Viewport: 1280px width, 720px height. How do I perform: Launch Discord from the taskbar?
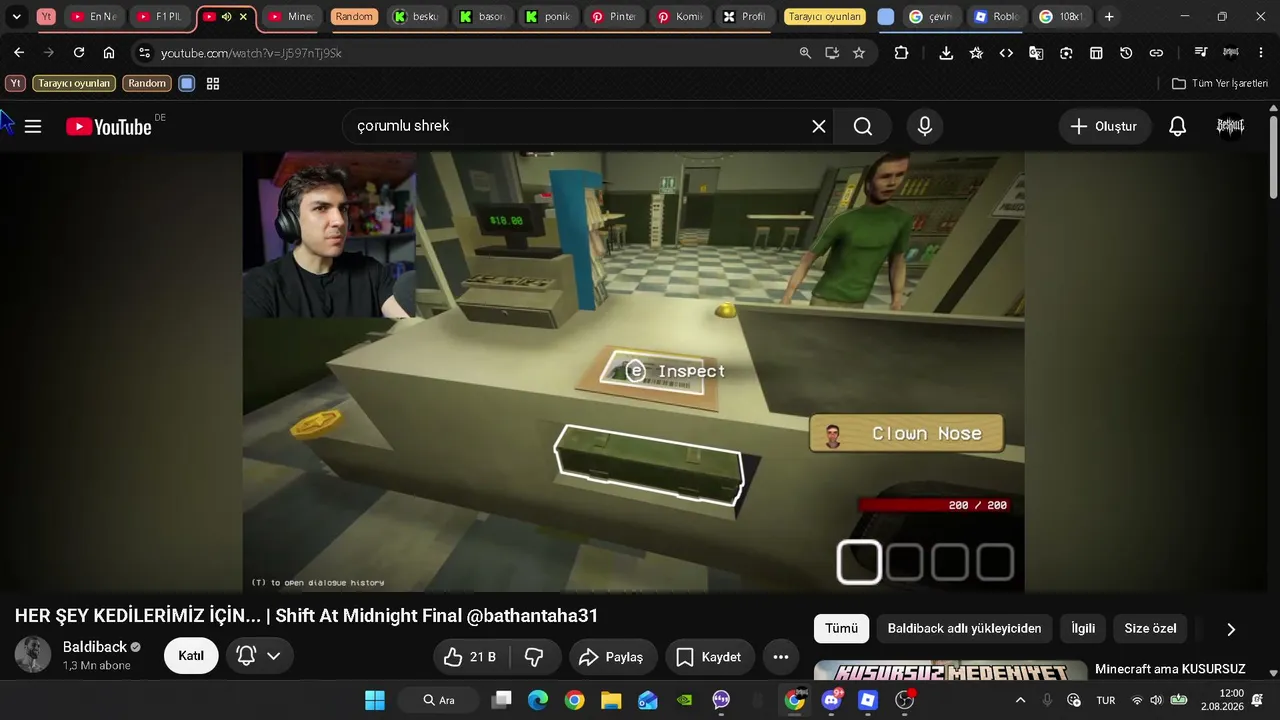point(831,700)
